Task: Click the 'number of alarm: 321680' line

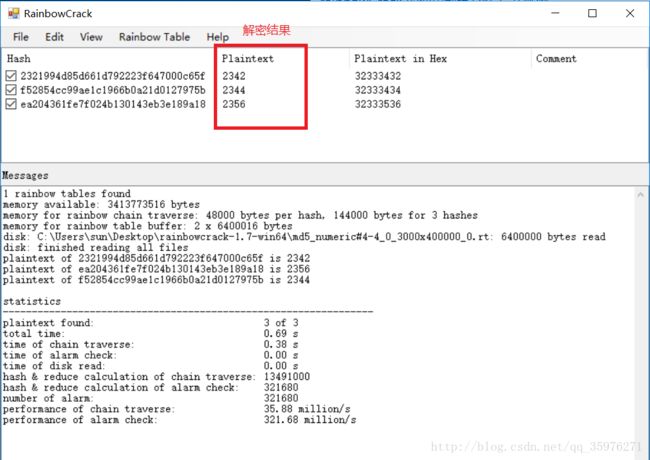Action: [x=151, y=398]
